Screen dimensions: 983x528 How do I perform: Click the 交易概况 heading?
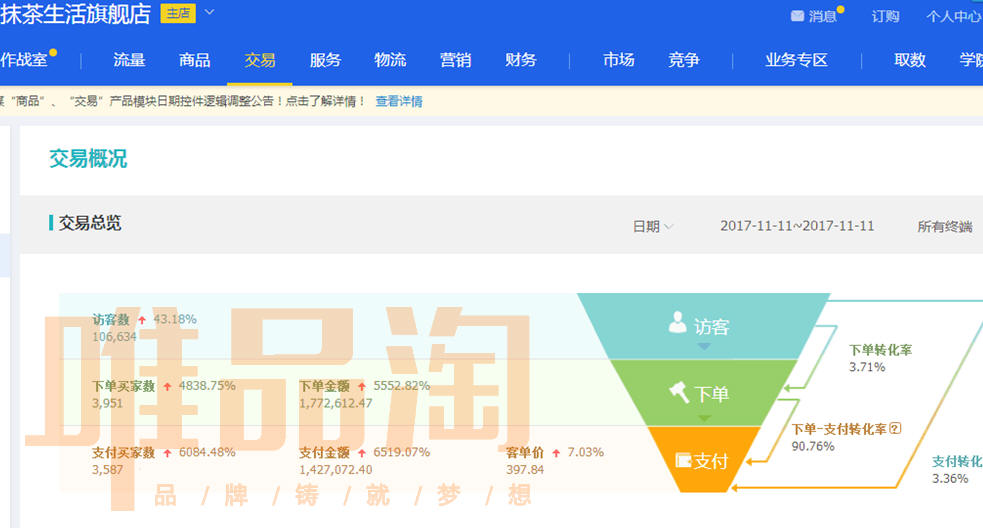[88, 158]
